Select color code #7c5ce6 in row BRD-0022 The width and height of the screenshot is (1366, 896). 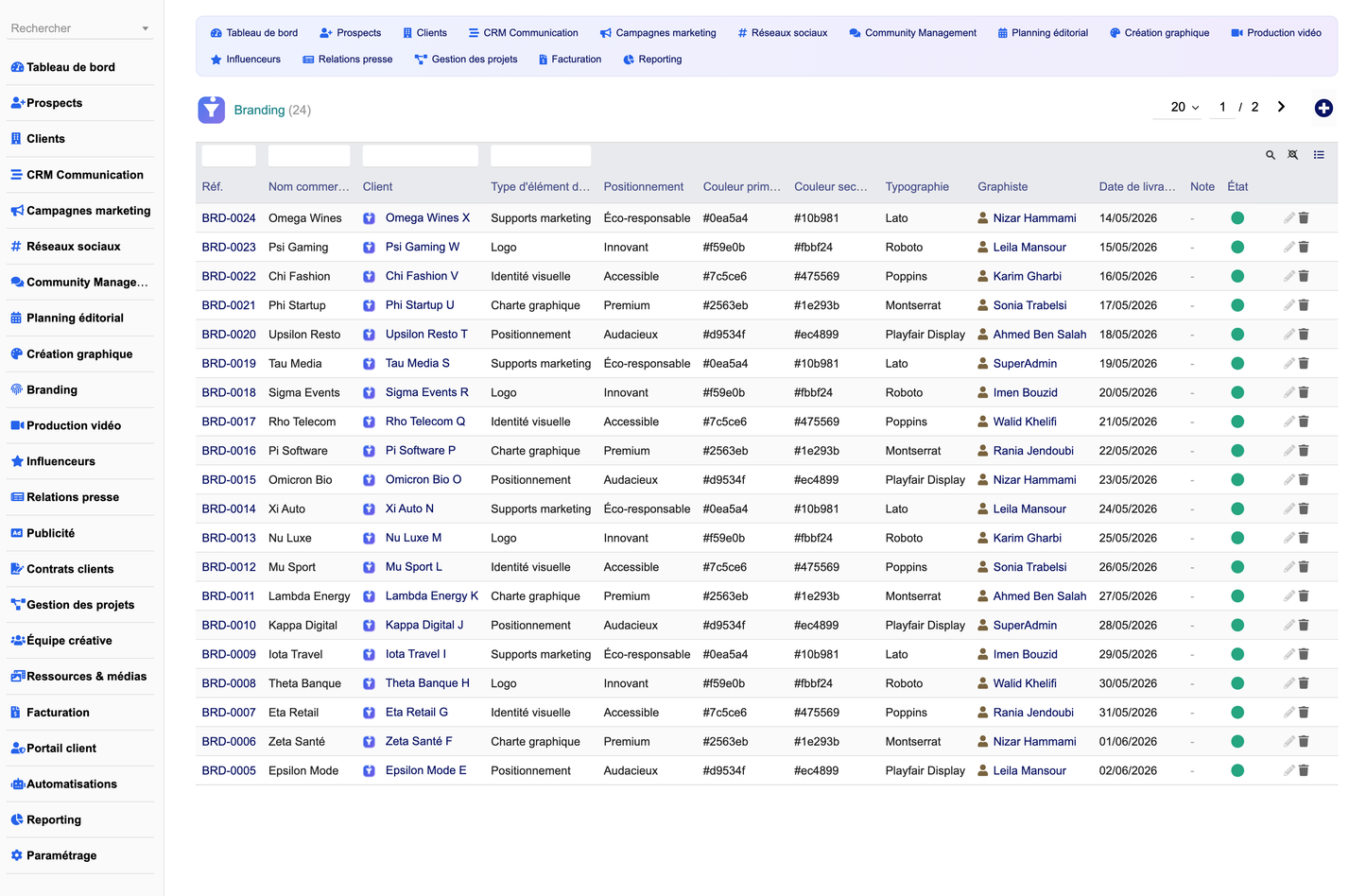tap(725, 277)
